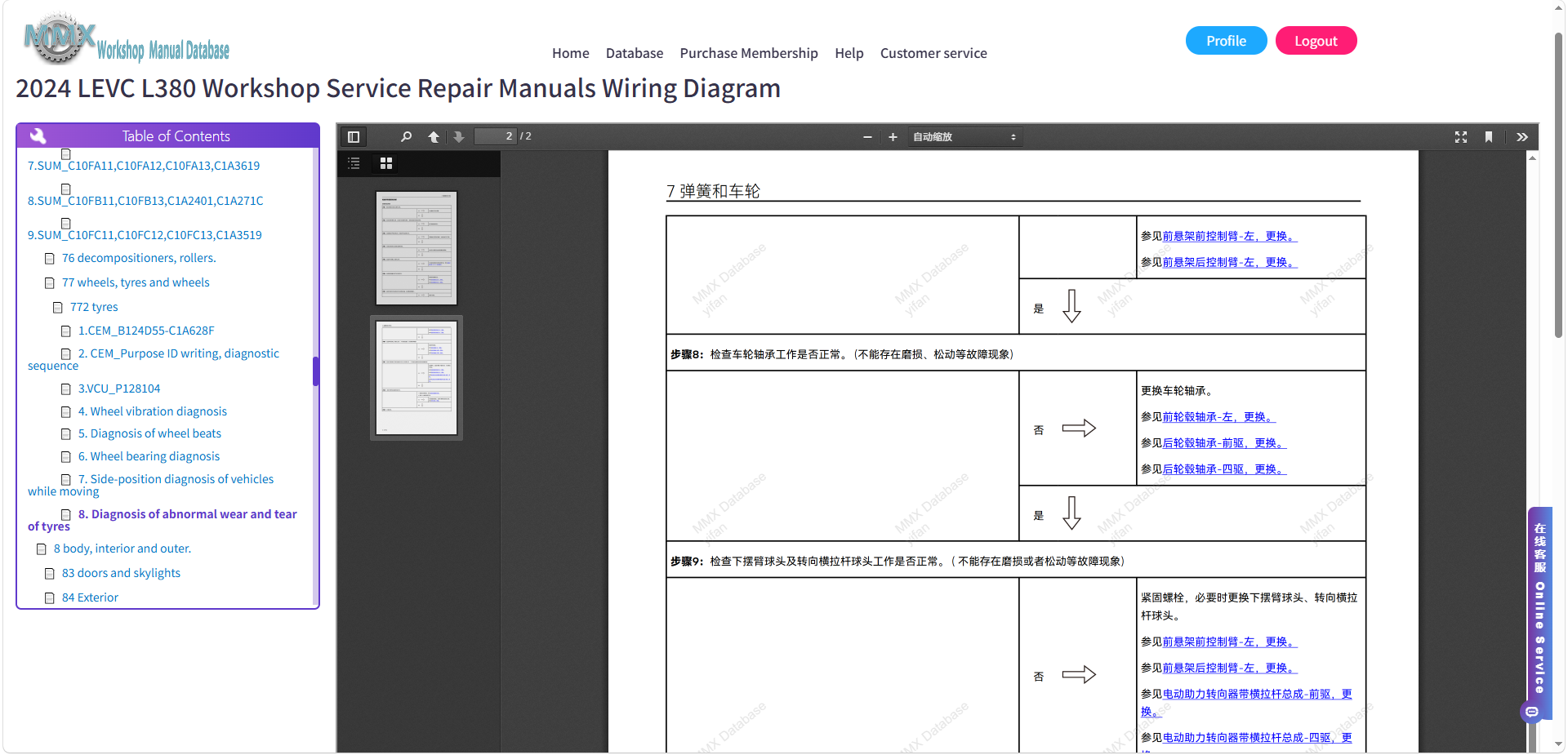Select page 2 thumbnail
Screen dimensions: 1568x755
(416, 378)
